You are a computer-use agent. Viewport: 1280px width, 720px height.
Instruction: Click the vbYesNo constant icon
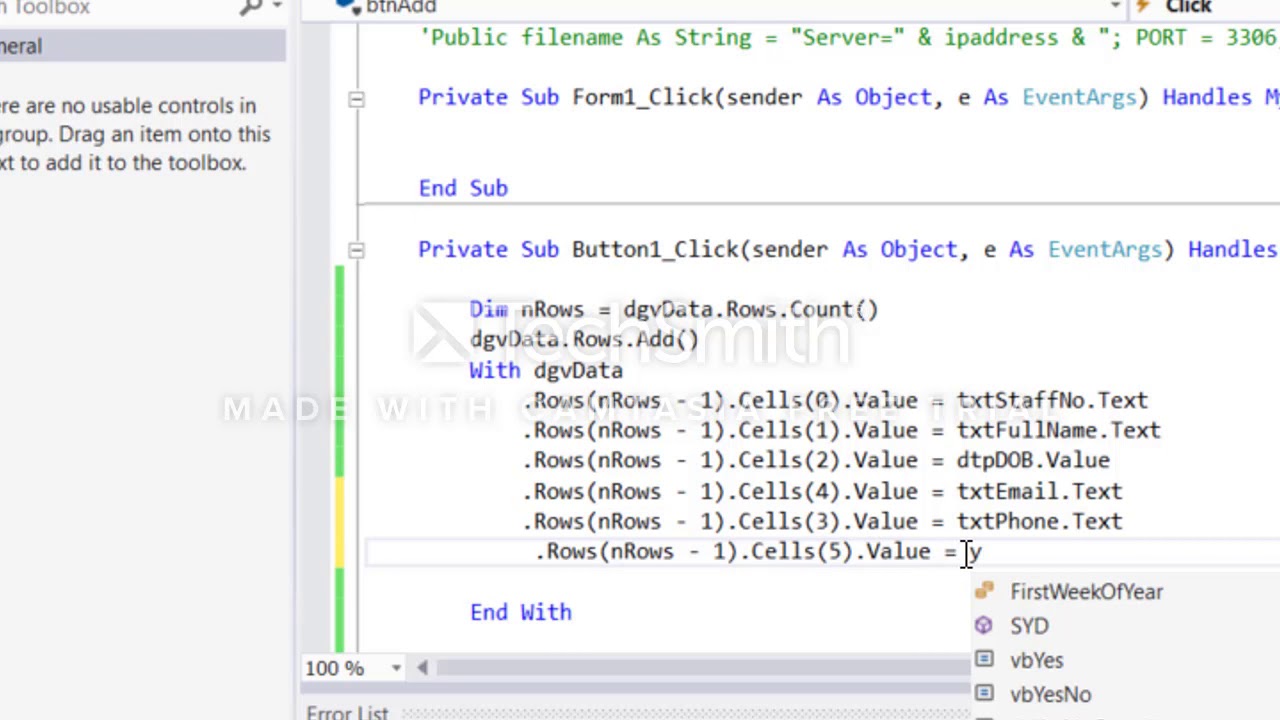[984, 692]
